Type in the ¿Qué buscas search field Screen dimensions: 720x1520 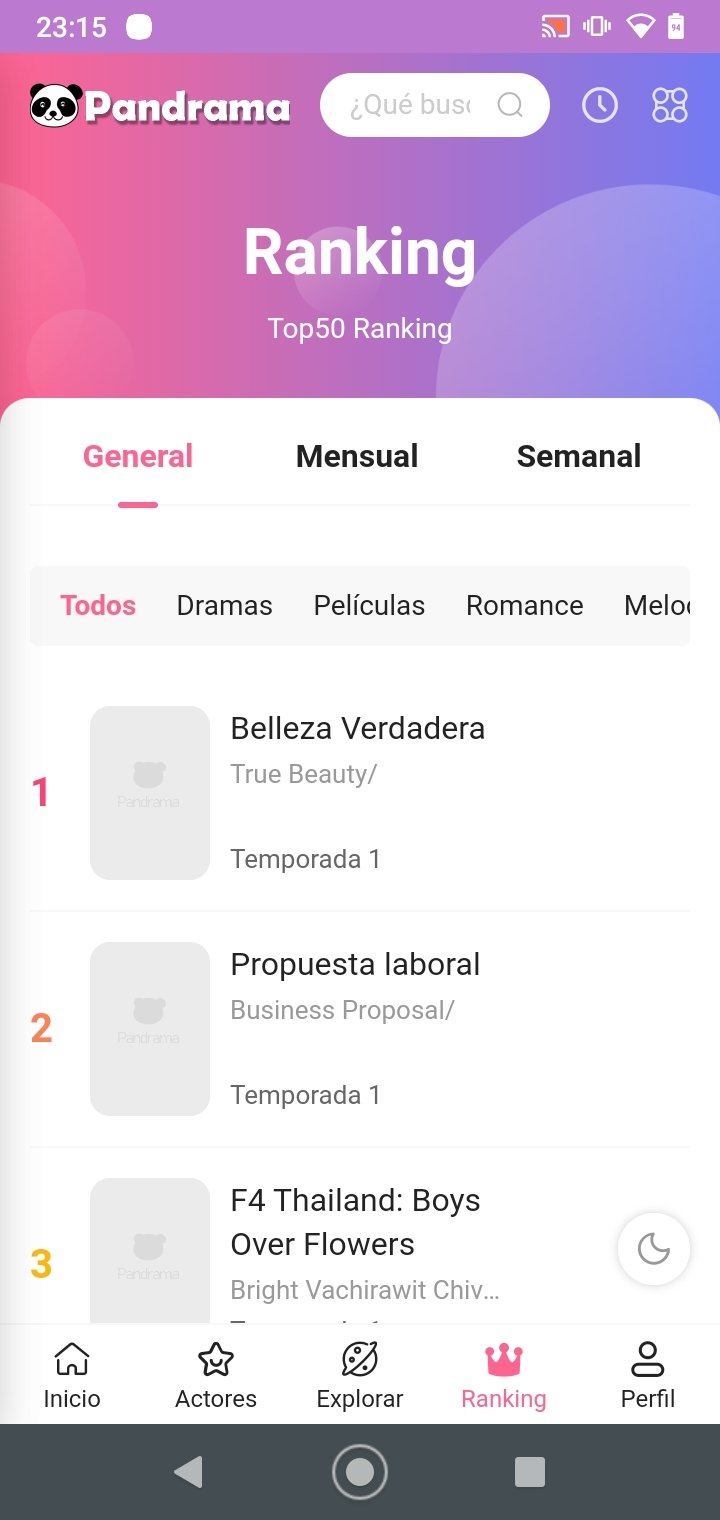point(410,105)
